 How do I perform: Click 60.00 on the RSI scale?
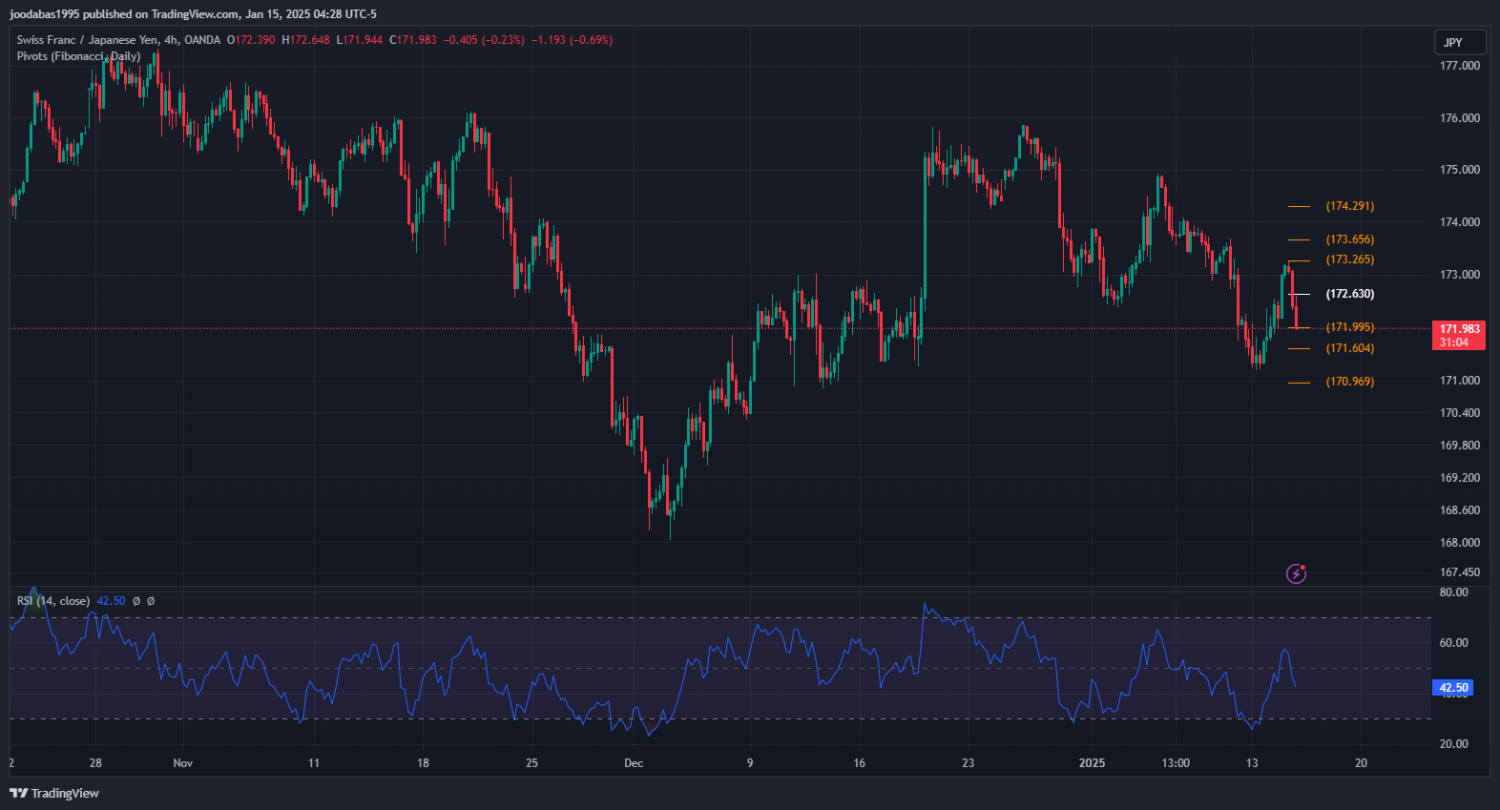pos(1454,643)
